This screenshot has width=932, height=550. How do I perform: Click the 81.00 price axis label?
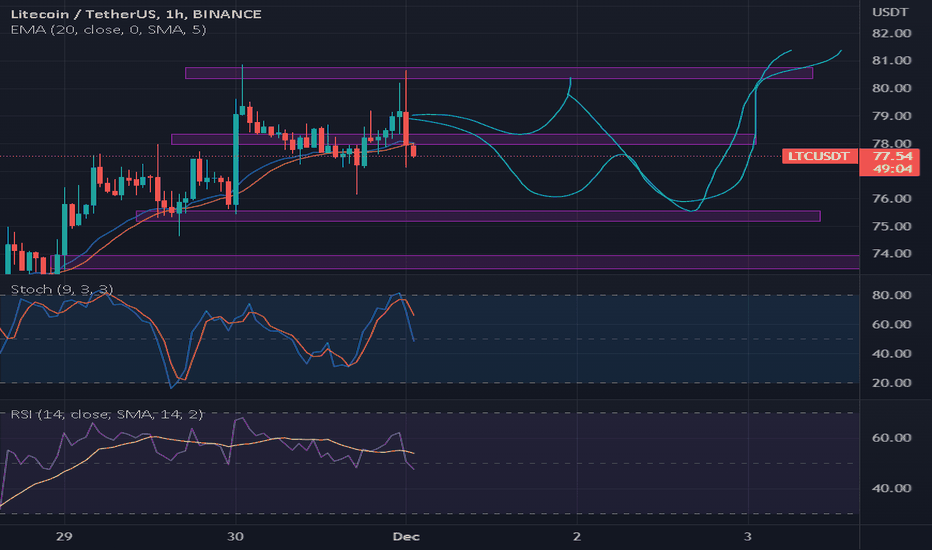892,61
